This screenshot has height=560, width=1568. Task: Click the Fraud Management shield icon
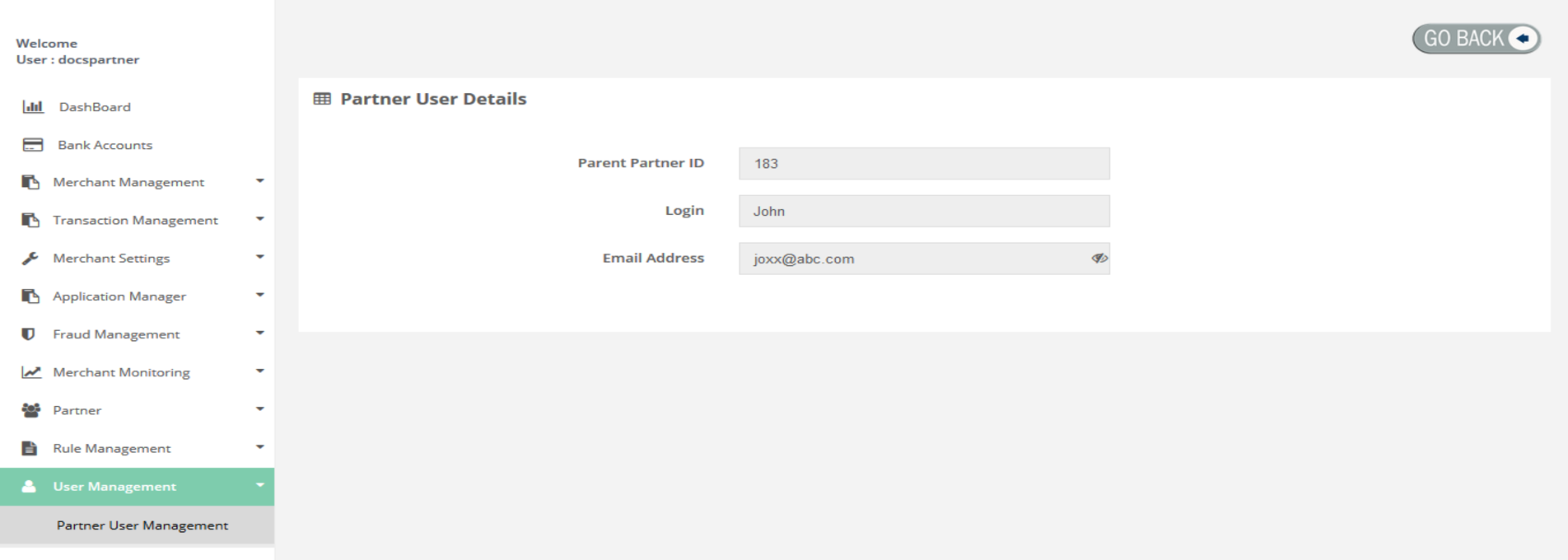[x=29, y=334]
